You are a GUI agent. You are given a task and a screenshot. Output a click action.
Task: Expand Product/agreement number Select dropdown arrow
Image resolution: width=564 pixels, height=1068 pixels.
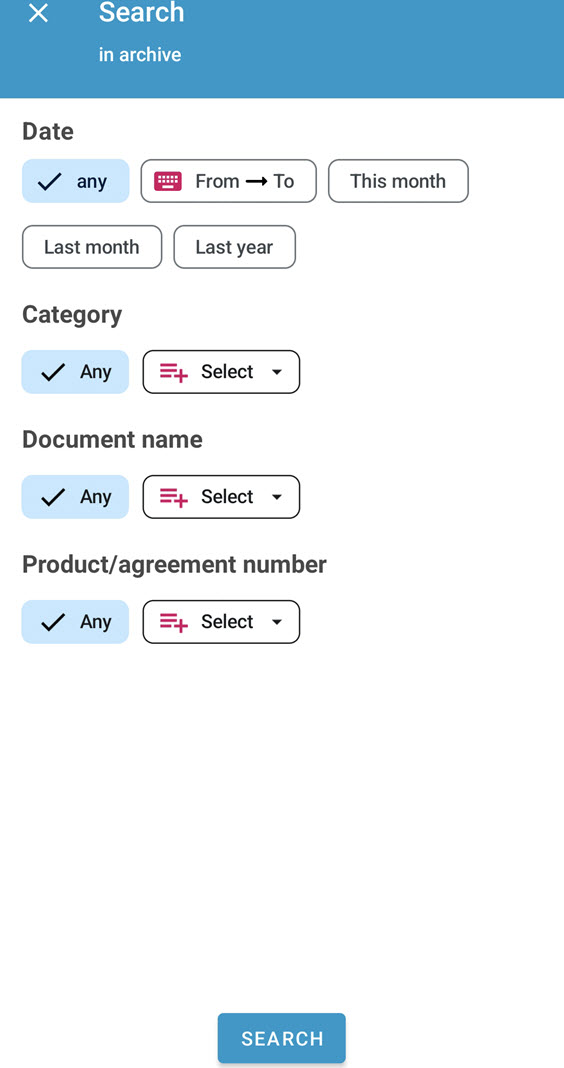[277, 622]
